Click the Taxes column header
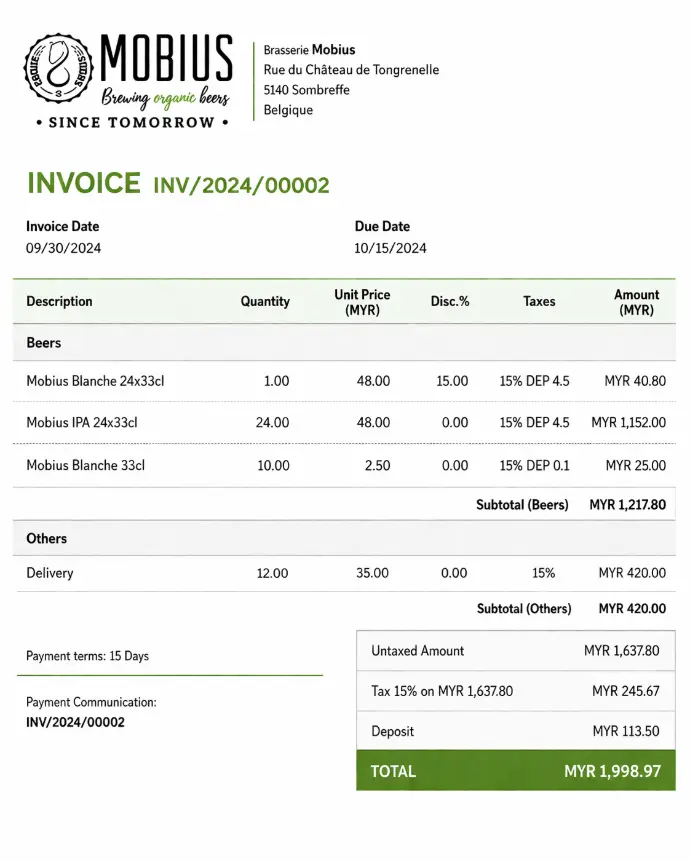The image size is (690, 862). (539, 301)
